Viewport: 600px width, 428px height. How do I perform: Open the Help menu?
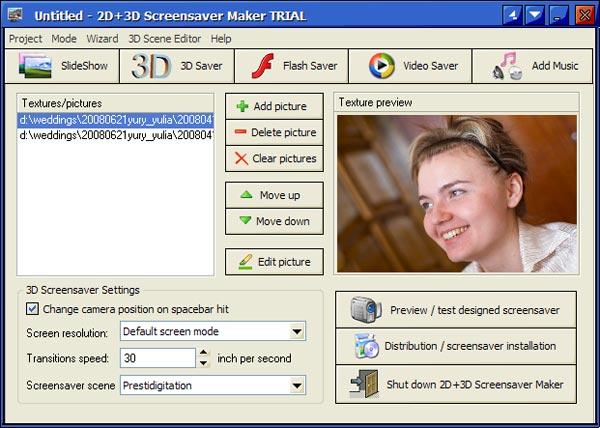click(221, 39)
